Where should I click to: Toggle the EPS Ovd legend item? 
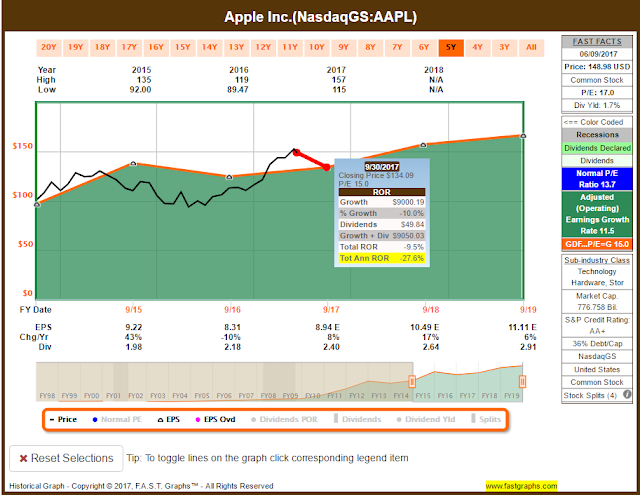(x=216, y=419)
